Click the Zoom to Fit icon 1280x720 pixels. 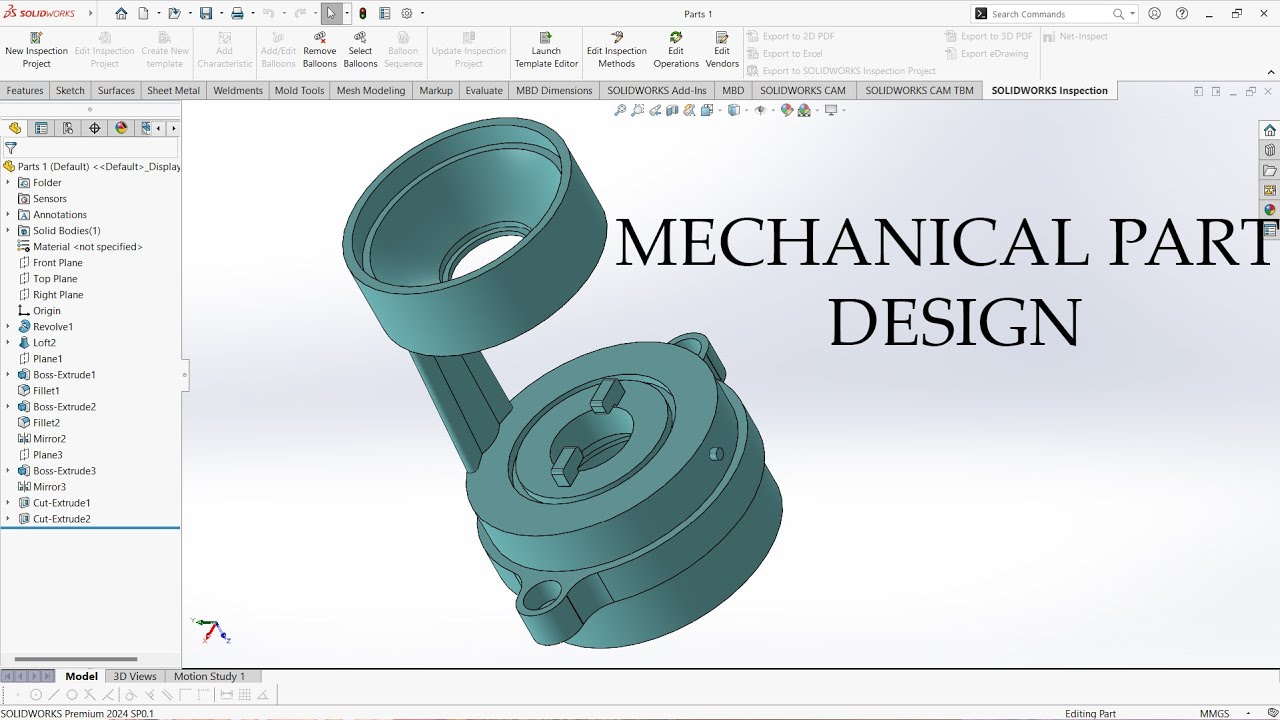tap(620, 110)
